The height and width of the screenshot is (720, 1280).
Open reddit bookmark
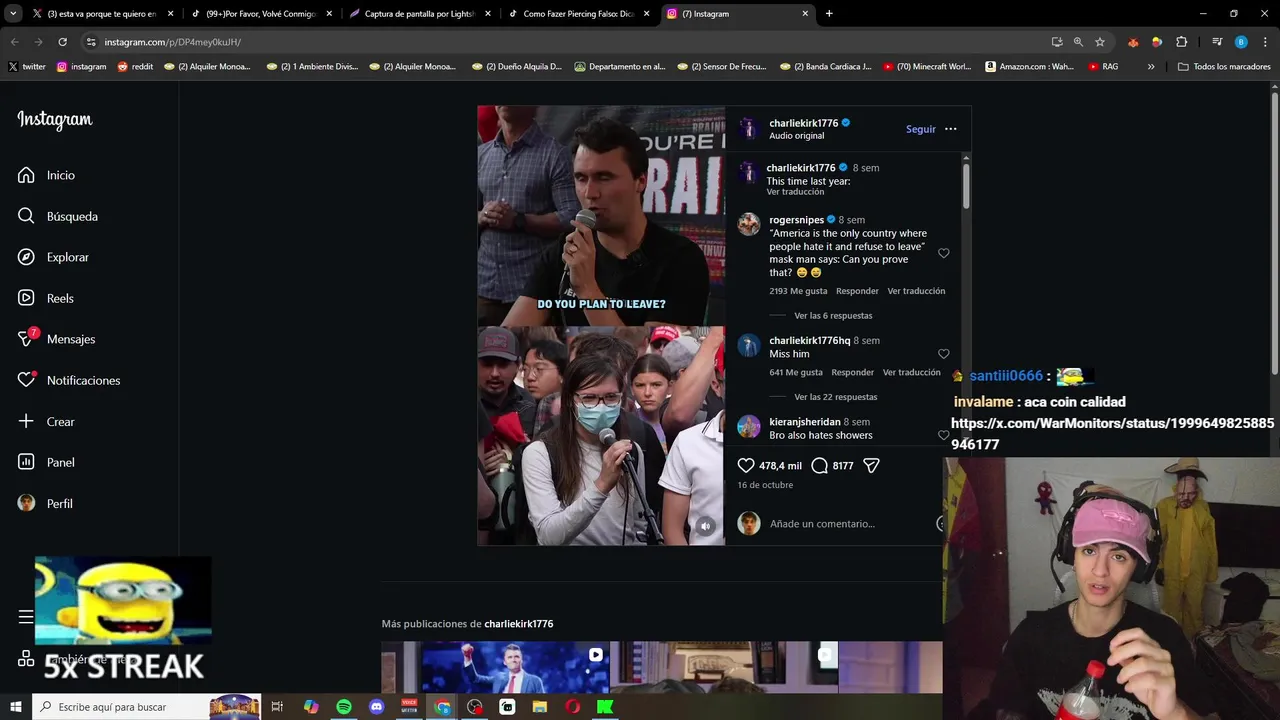click(x=135, y=67)
